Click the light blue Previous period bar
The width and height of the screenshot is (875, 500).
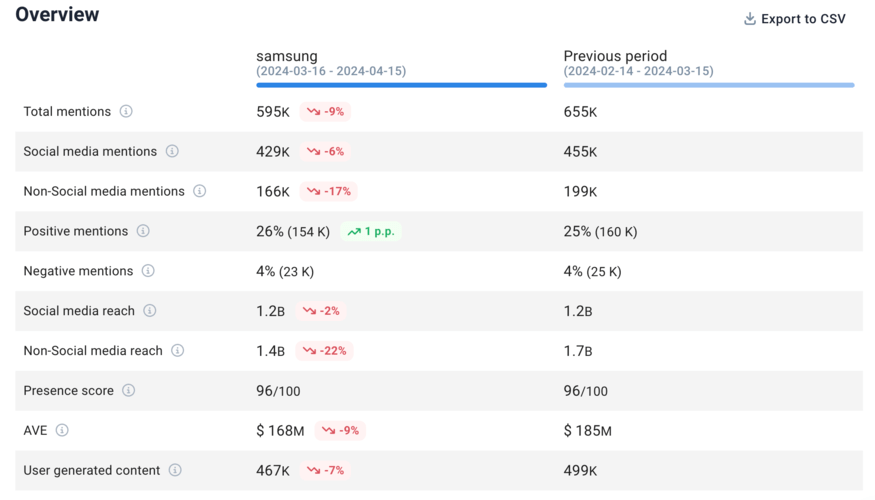708,85
